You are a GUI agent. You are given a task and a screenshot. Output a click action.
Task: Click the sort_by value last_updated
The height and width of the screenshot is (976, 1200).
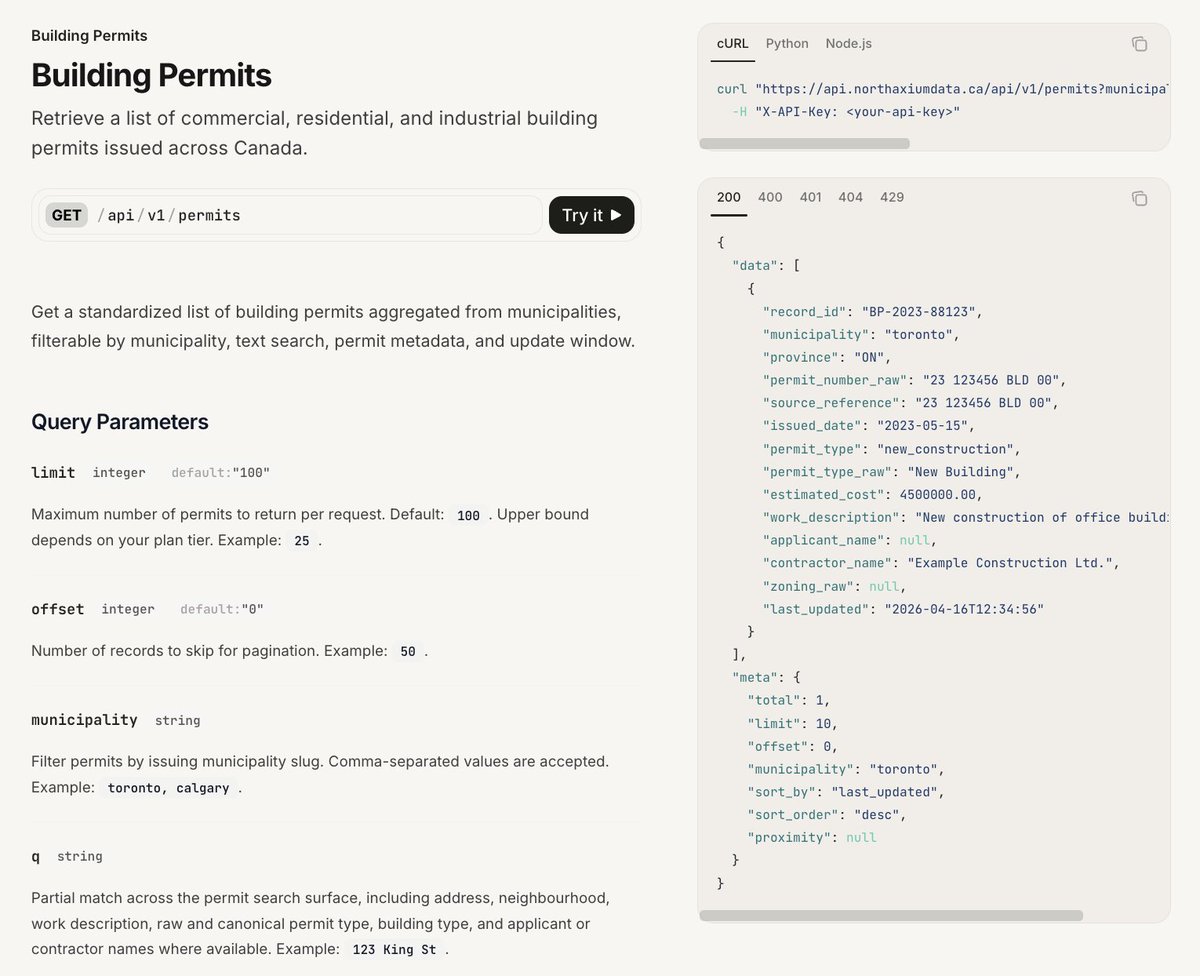(x=884, y=792)
